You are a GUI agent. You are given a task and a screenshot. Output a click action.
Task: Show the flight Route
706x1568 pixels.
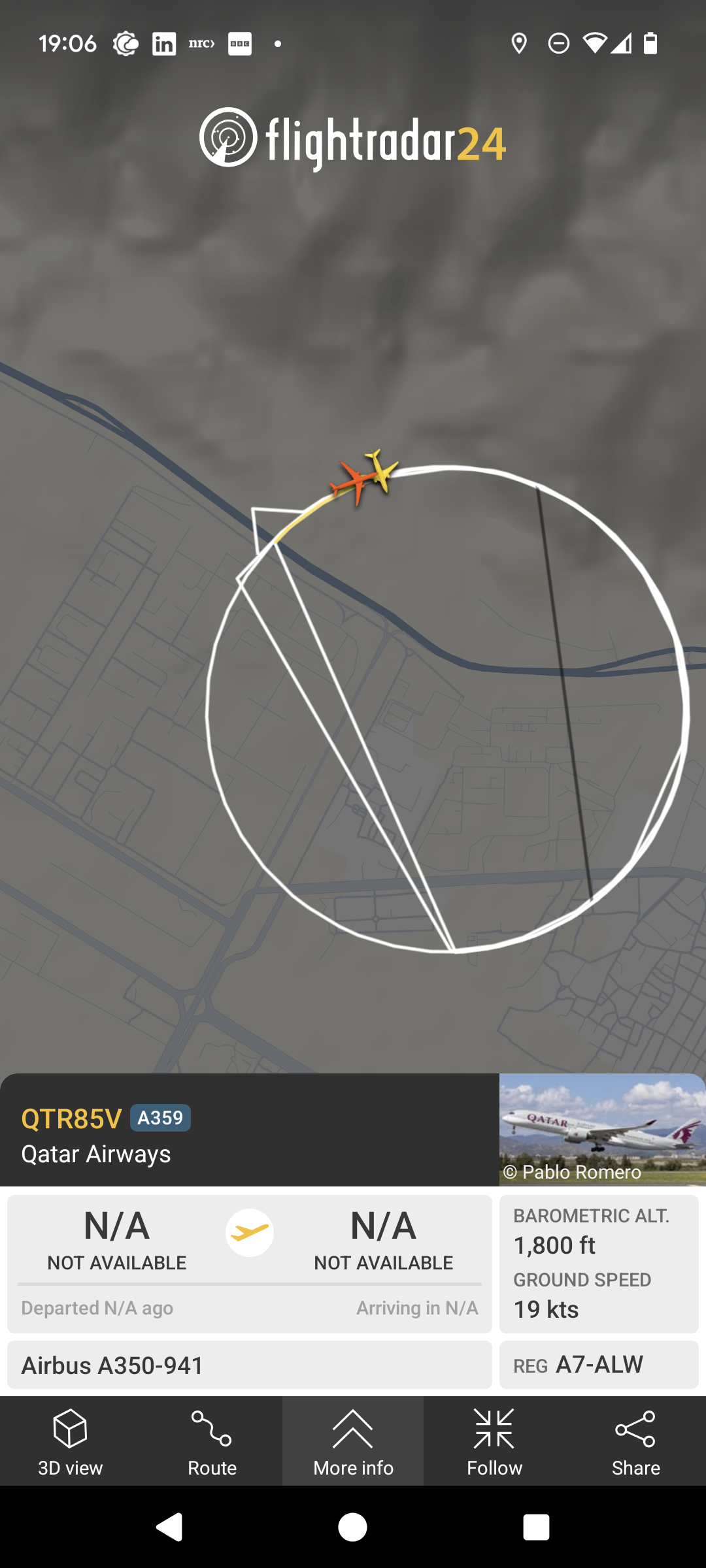click(x=212, y=1441)
